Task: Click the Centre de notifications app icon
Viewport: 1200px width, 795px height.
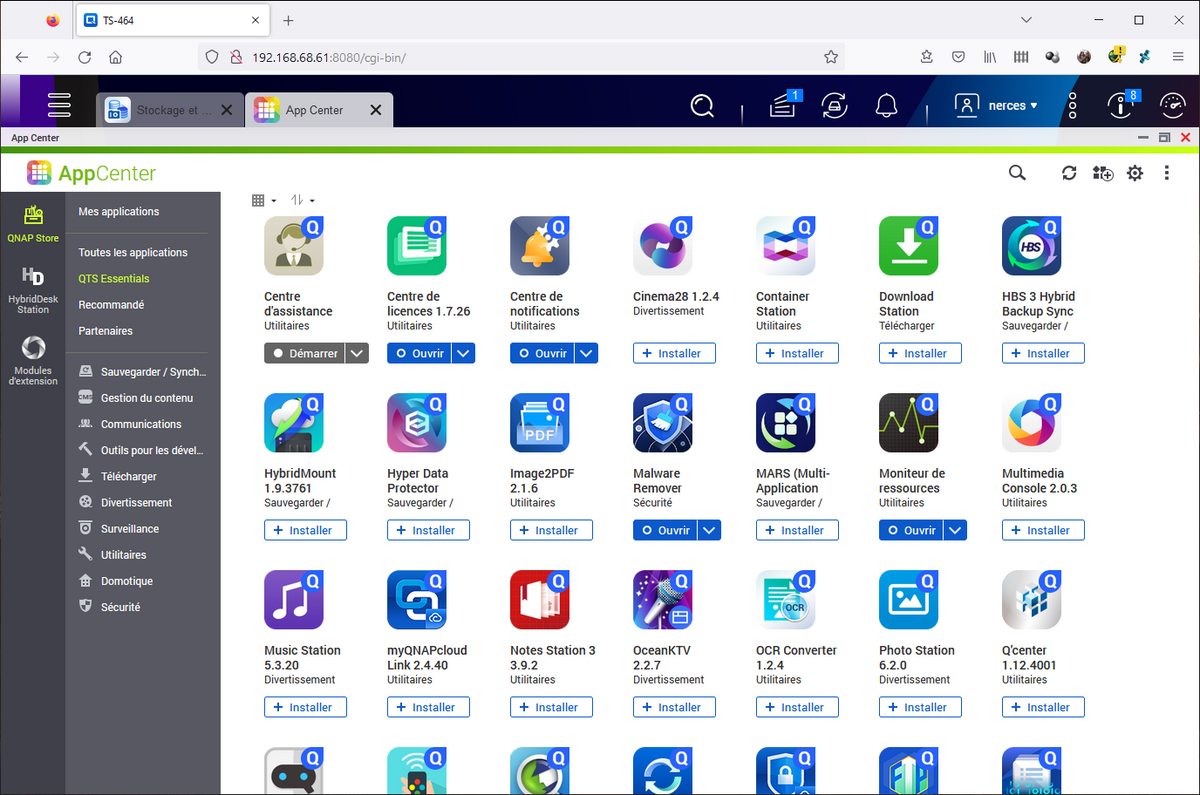Action: (x=540, y=246)
